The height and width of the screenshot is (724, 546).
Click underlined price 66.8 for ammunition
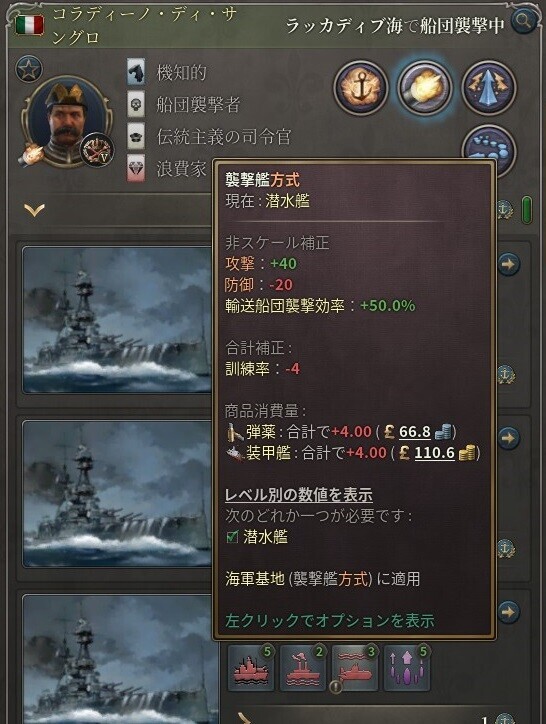pos(414,432)
